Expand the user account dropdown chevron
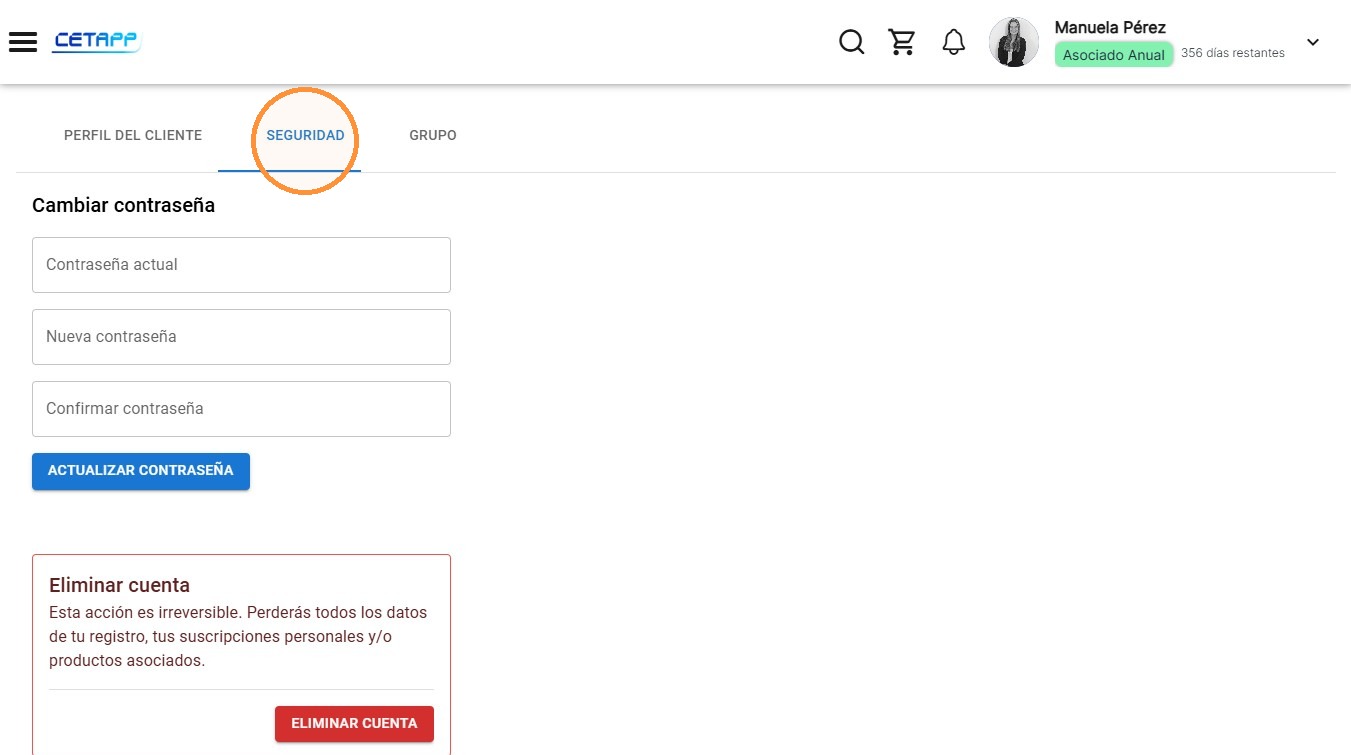Viewport: 1351px width, 755px height. pos(1313,42)
